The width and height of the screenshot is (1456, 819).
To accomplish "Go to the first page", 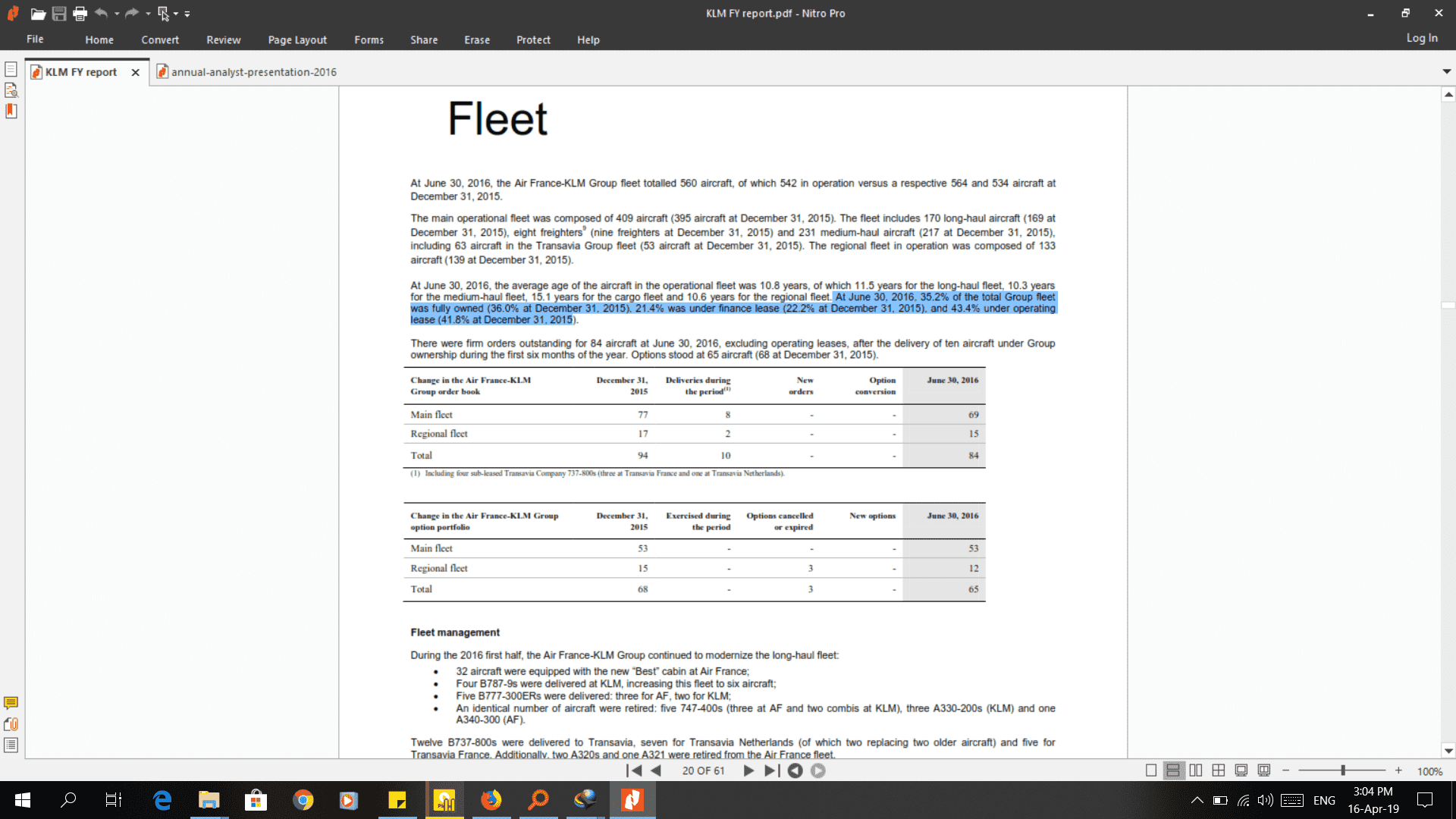I will [x=634, y=770].
